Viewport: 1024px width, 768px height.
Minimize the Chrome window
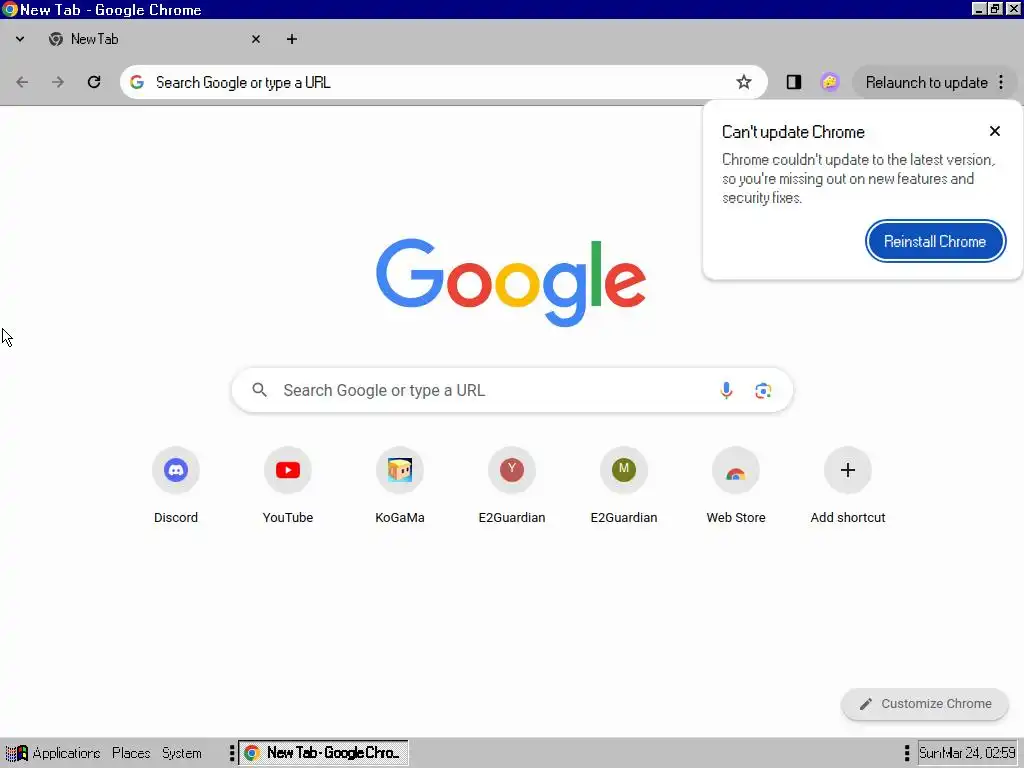click(978, 9)
